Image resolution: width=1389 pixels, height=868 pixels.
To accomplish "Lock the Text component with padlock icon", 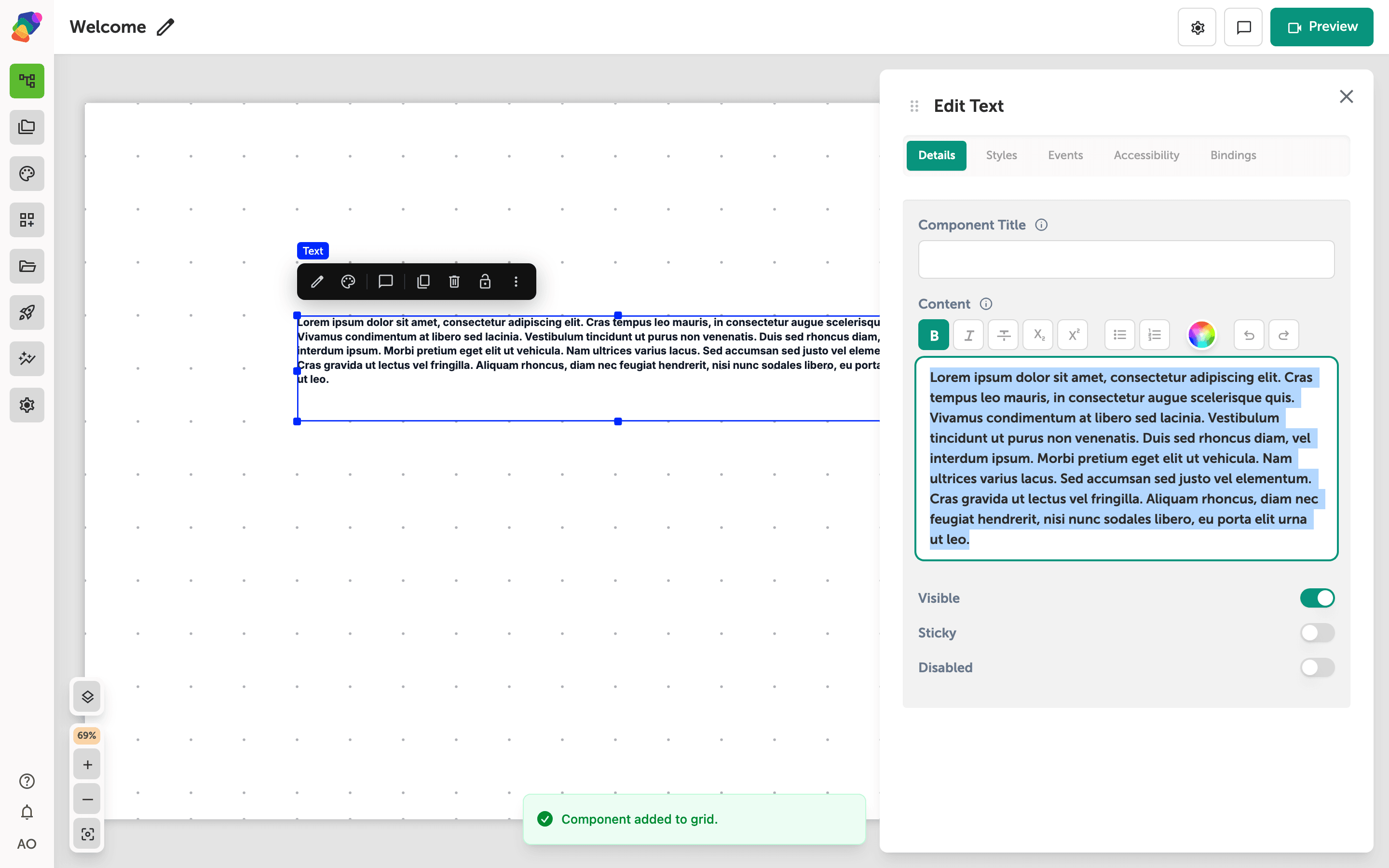I will [485, 281].
